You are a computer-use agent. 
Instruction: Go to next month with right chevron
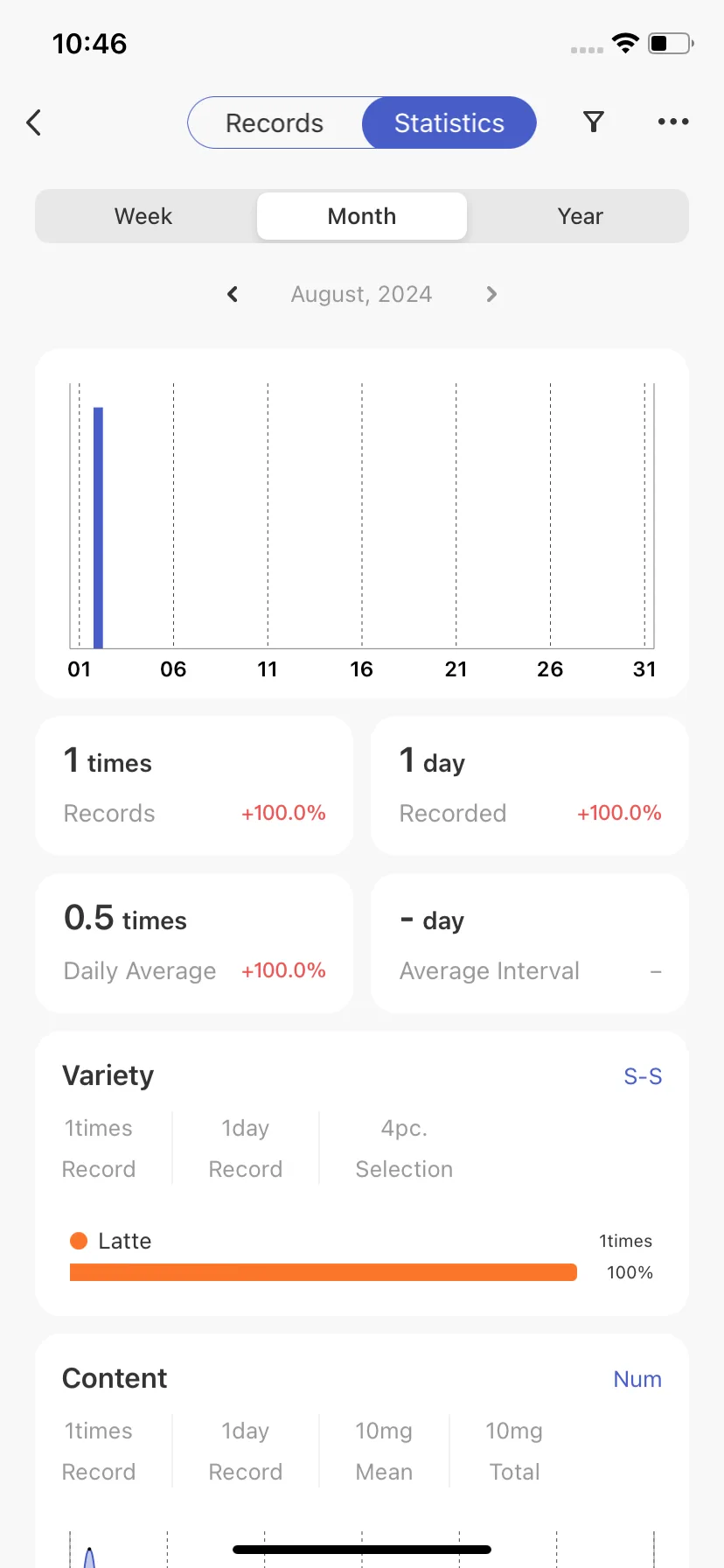pyautogui.click(x=491, y=294)
